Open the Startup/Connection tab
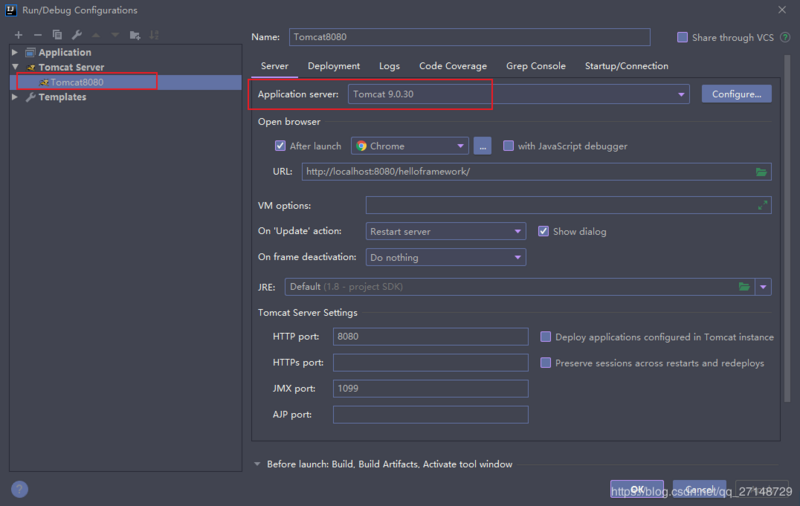 click(x=627, y=66)
